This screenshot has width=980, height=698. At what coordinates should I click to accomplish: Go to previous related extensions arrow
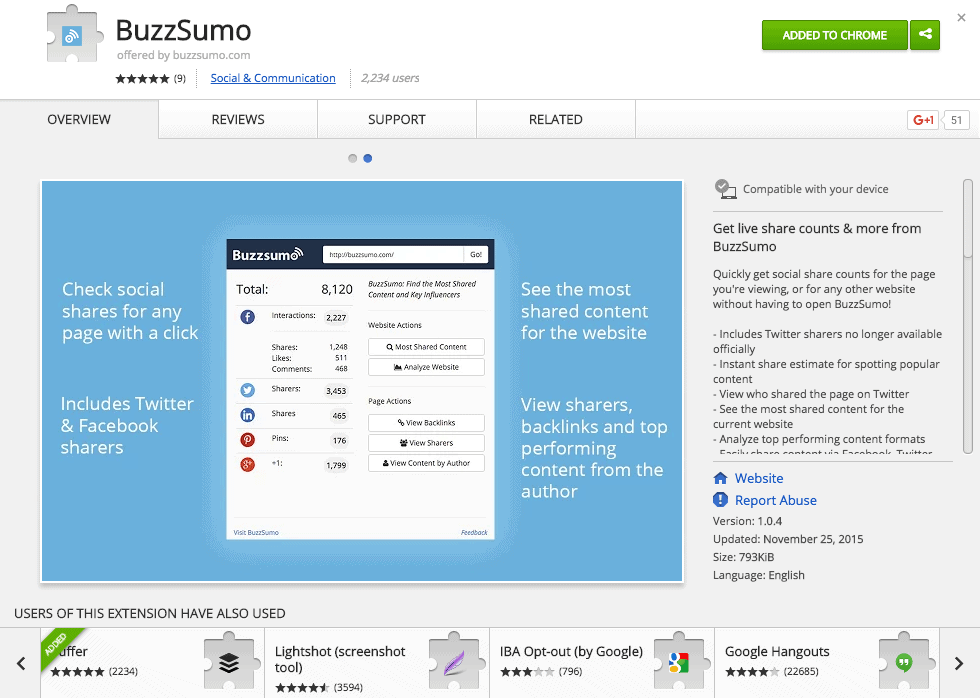point(21,663)
